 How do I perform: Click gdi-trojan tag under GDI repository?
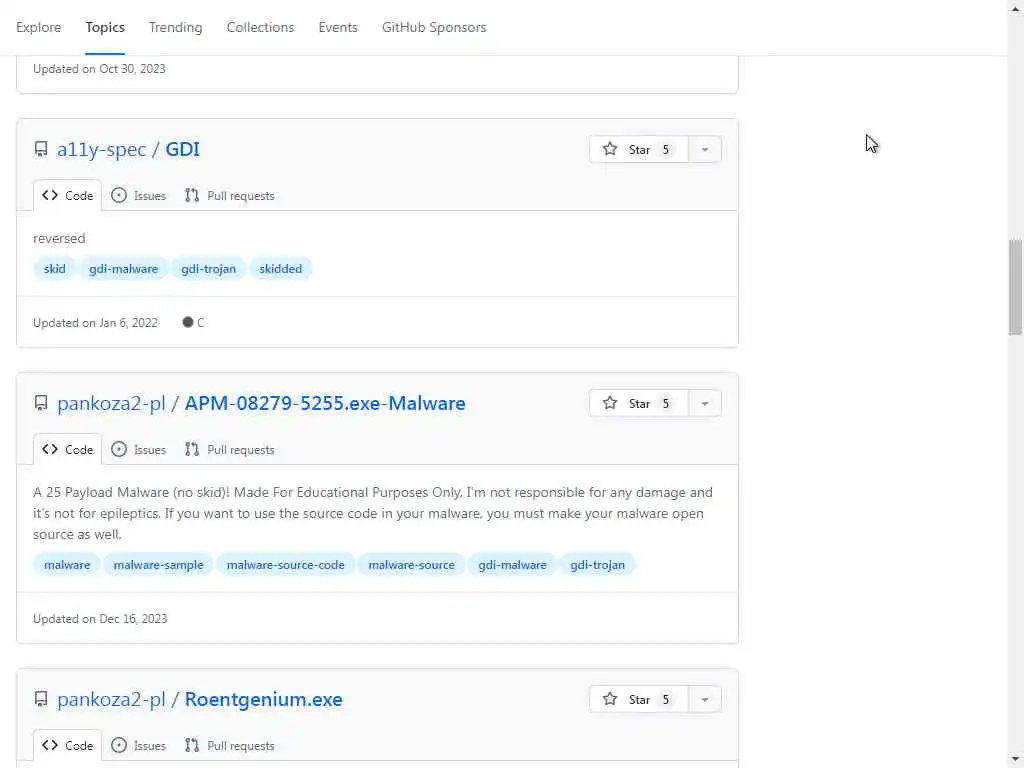pos(208,269)
